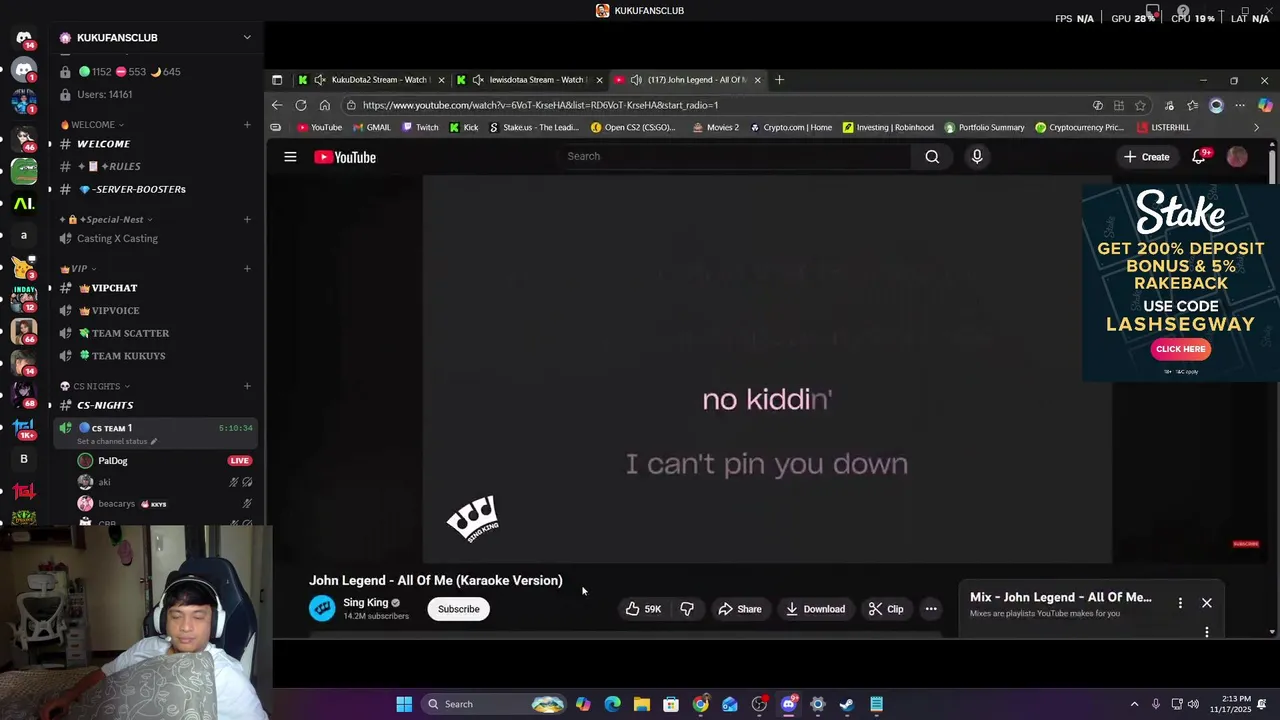Open the more actions menu beside Clip
Image resolution: width=1280 pixels, height=720 pixels.
coord(931,609)
